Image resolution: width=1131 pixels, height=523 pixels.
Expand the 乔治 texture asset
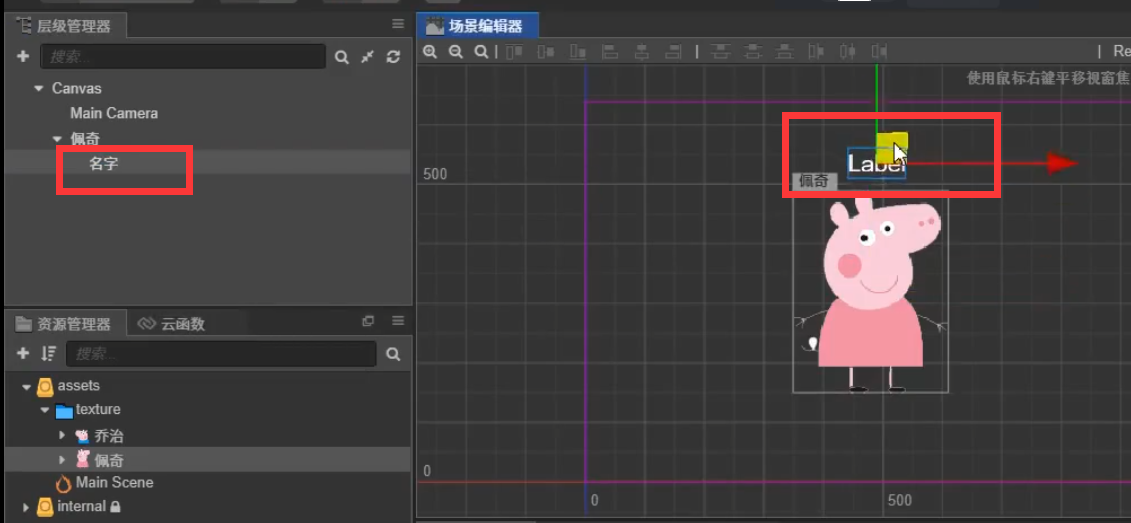point(62,436)
